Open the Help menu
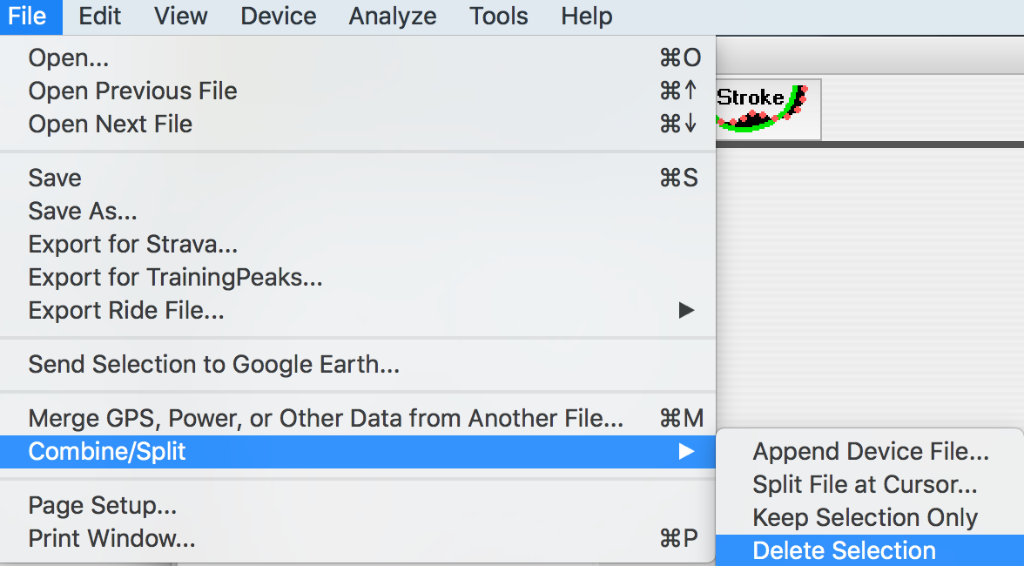This screenshot has width=1024, height=566. click(586, 16)
